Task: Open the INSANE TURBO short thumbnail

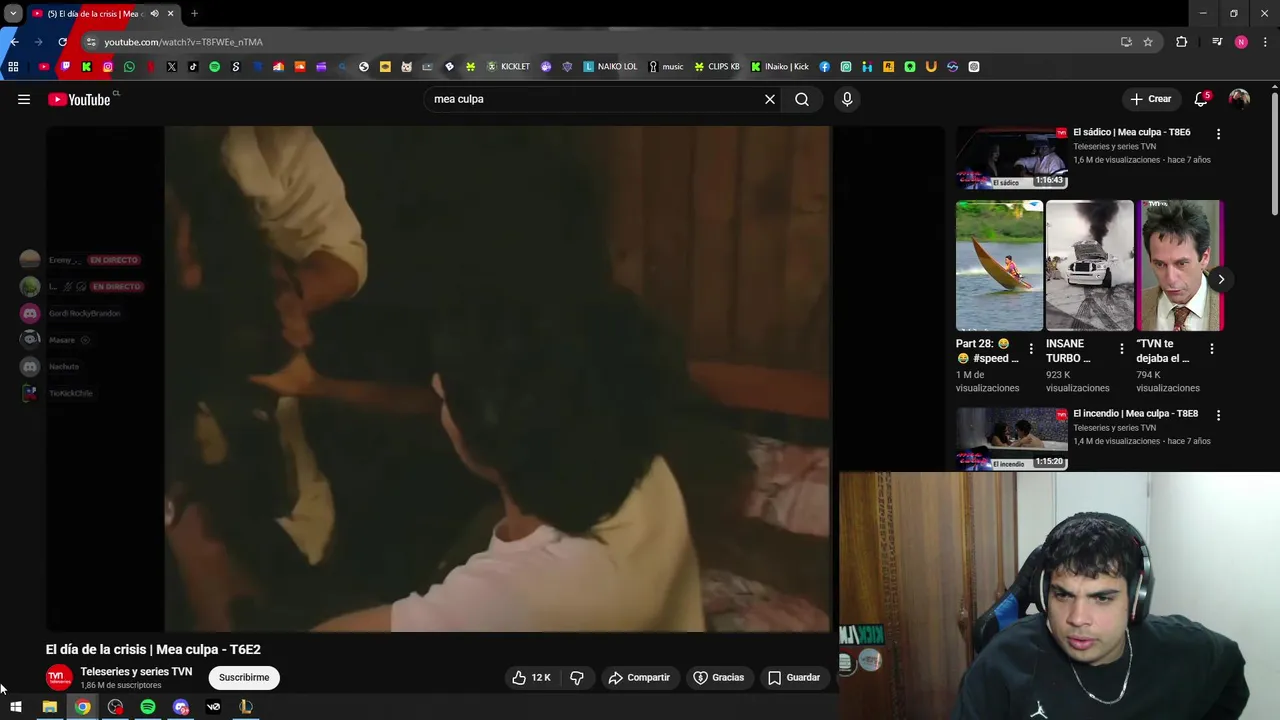Action: [1089, 265]
